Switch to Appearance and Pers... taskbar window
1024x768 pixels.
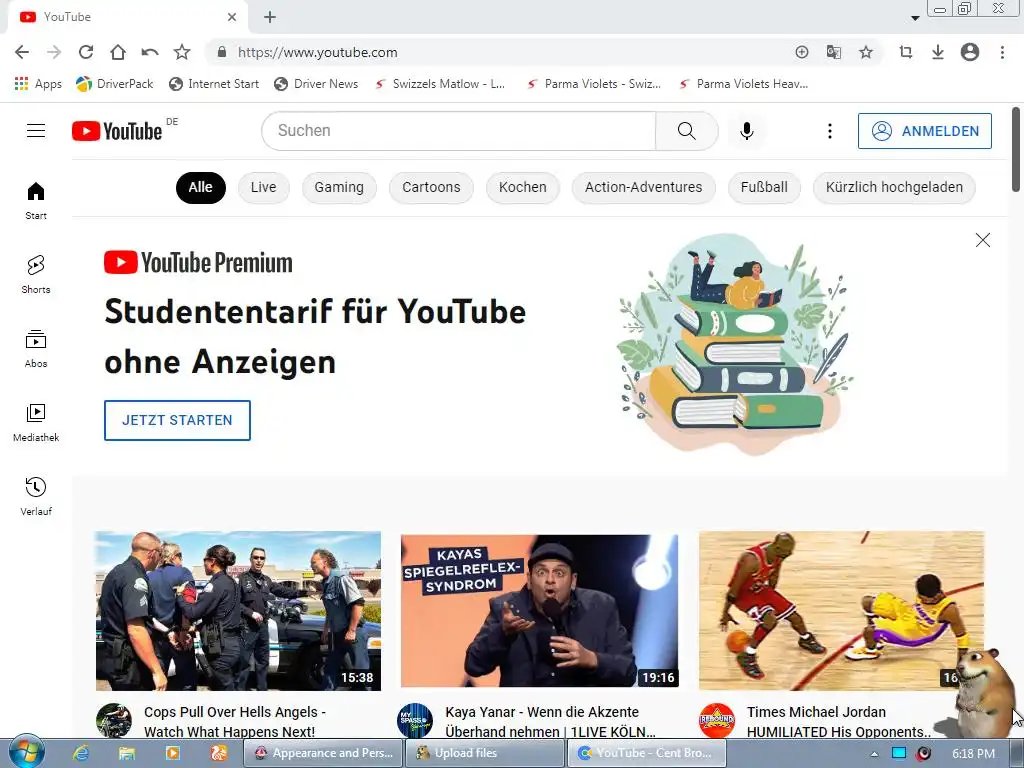coord(323,753)
